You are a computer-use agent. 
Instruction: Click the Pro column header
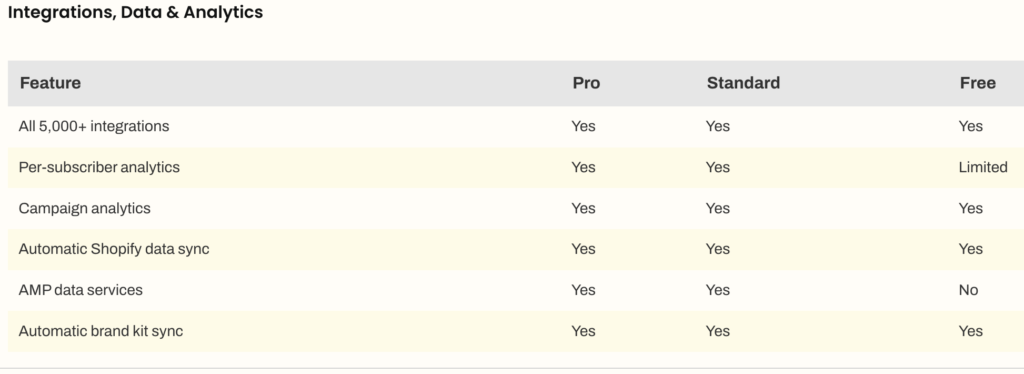click(586, 83)
